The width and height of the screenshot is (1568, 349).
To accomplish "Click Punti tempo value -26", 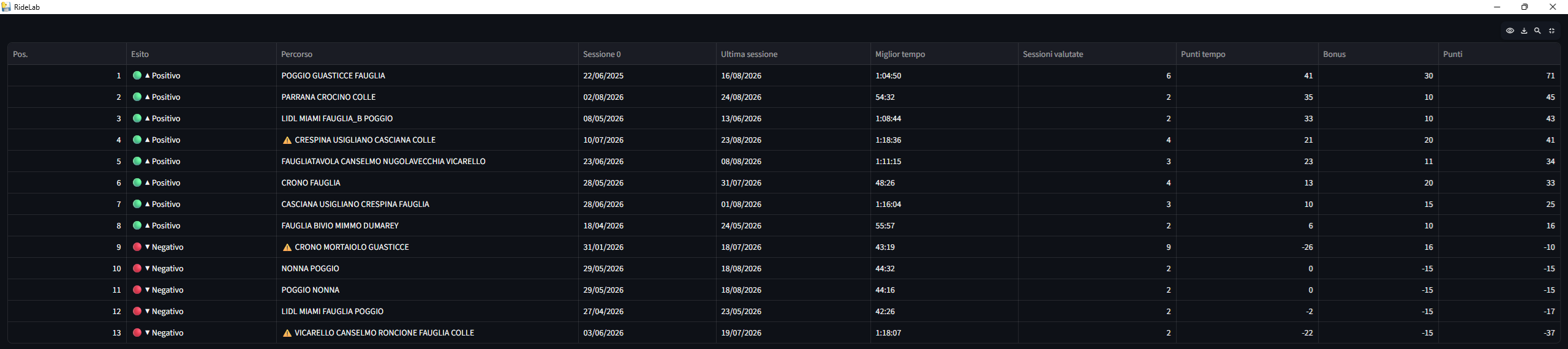I will 1307,247.
